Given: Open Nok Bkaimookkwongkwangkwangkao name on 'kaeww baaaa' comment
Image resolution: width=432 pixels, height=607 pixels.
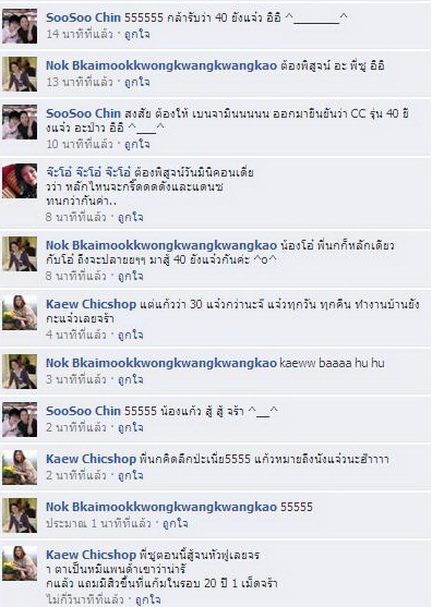Looking at the screenshot, I should (161, 363).
